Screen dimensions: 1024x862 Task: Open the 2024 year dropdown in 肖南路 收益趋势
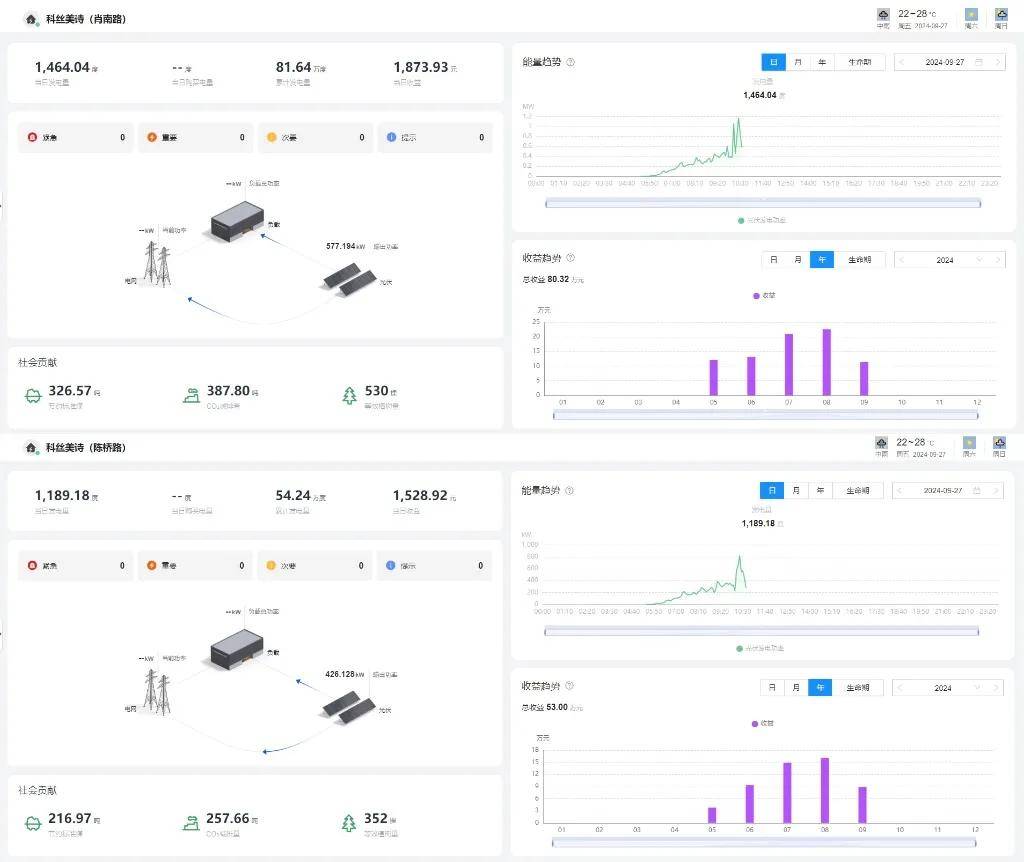950,260
